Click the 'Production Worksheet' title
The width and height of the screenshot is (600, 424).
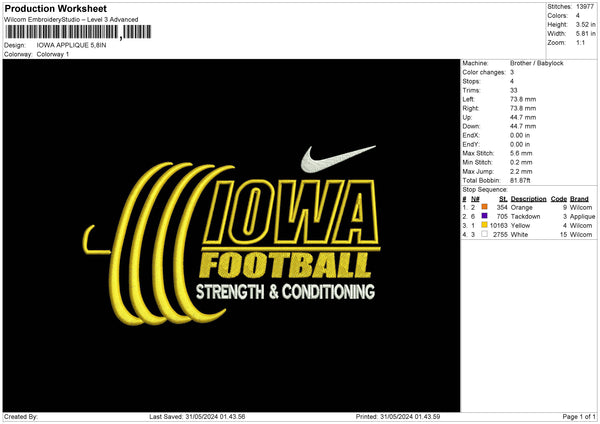55,8
